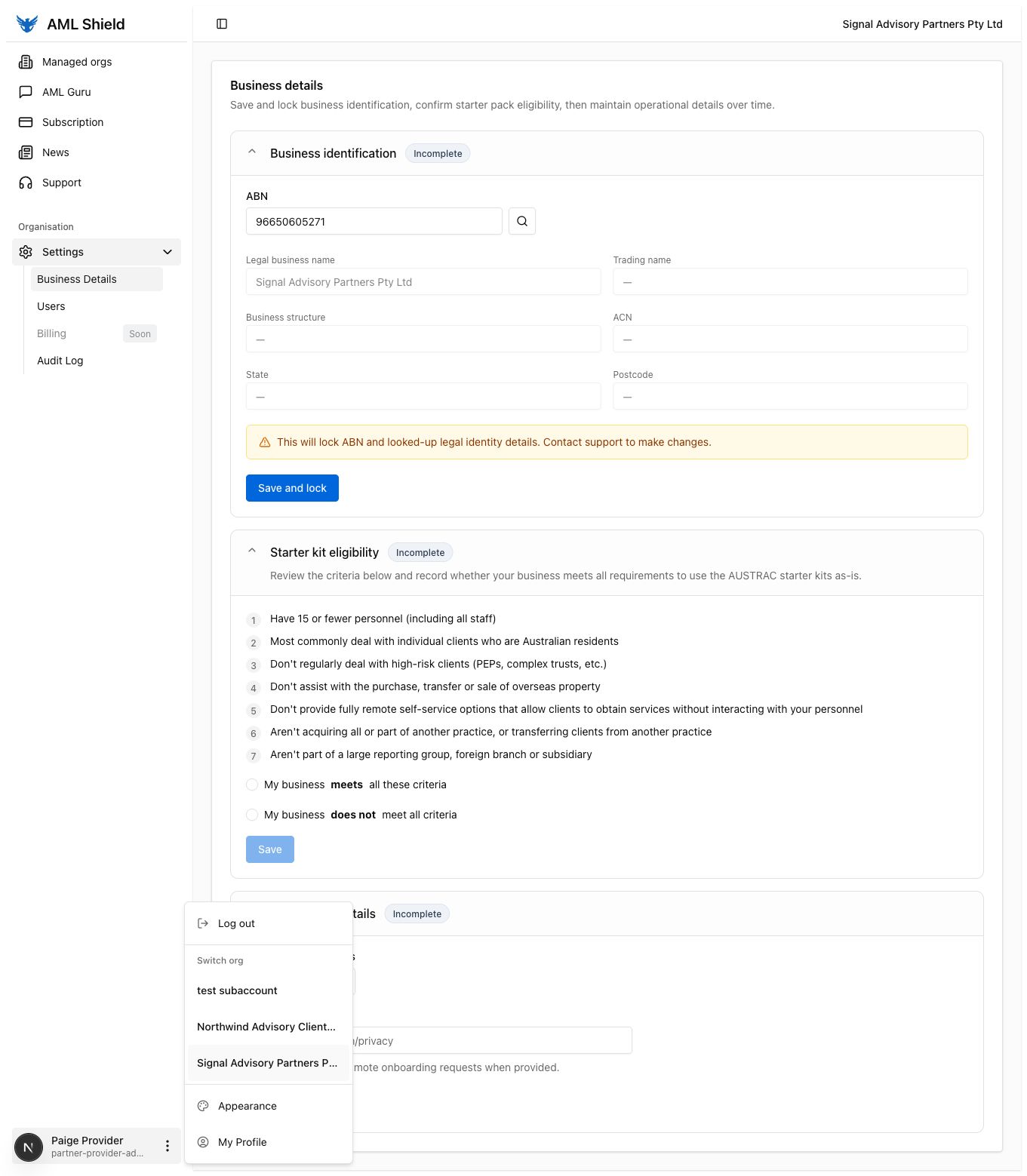
Task: Click the Incomplete badge beside Business identification
Action: 438,153
